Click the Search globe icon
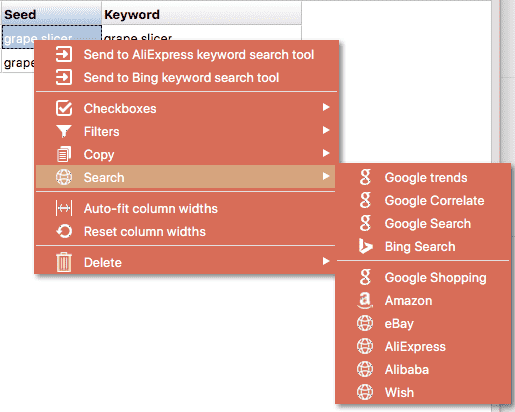515x412 pixels. [64, 177]
